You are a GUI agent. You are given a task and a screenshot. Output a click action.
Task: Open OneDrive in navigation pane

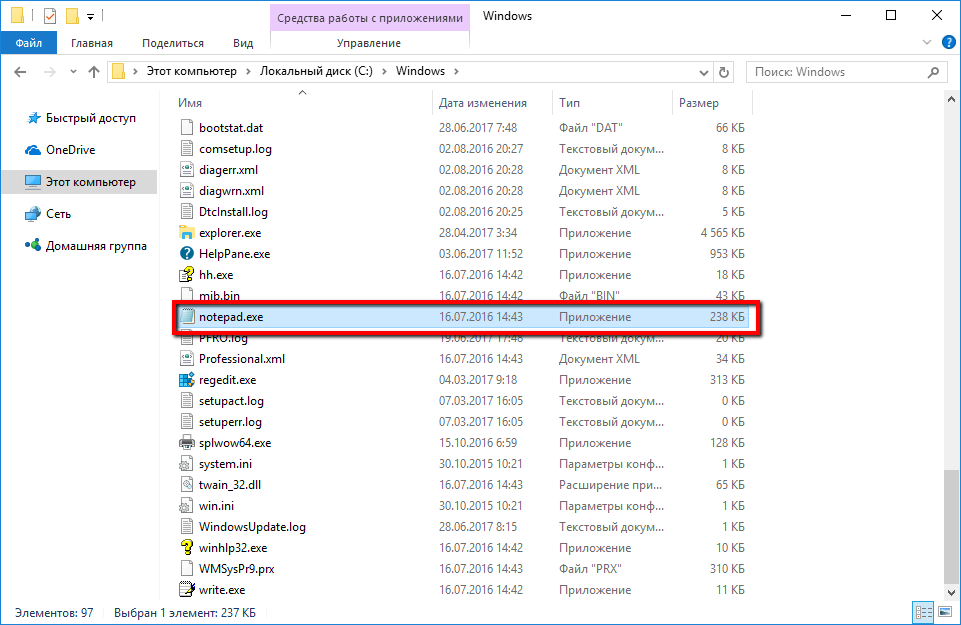(x=60, y=150)
